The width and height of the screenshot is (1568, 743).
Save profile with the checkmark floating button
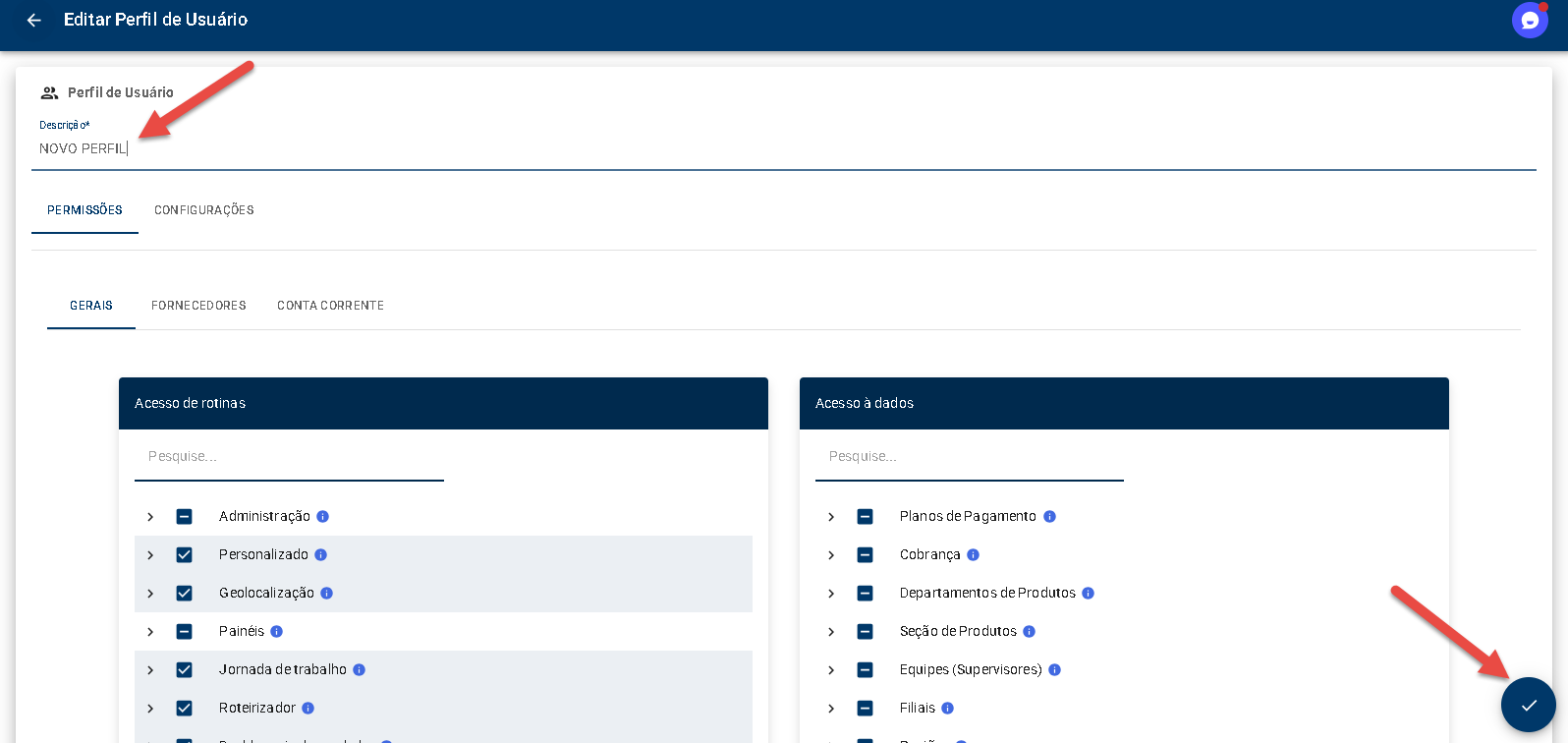click(1529, 705)
